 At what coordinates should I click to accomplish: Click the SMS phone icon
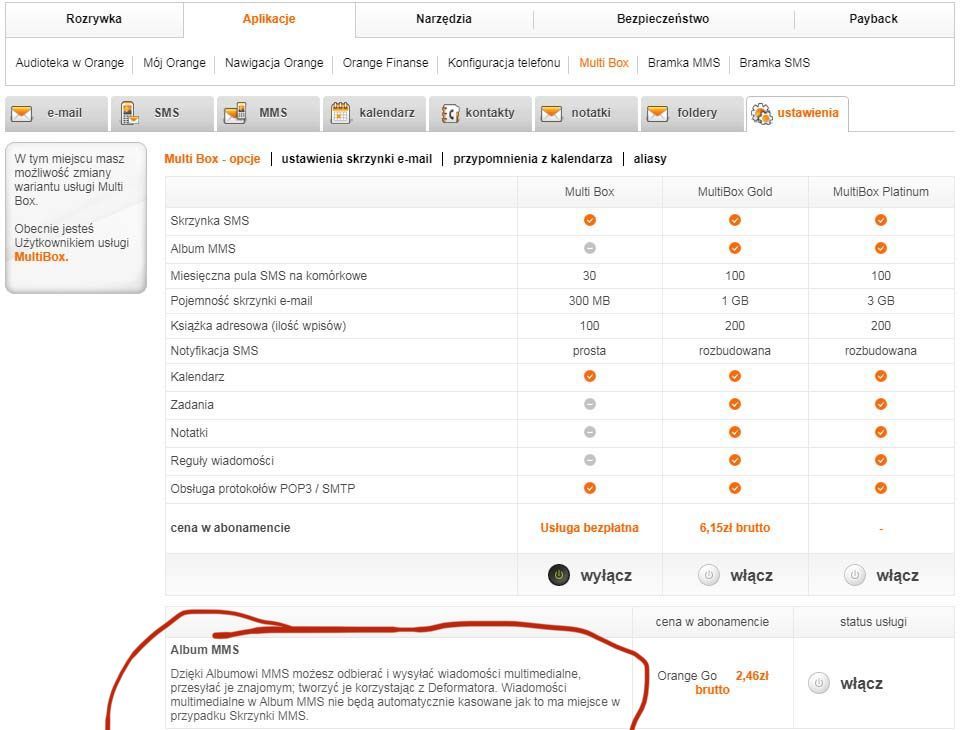(x=129, y=113)
